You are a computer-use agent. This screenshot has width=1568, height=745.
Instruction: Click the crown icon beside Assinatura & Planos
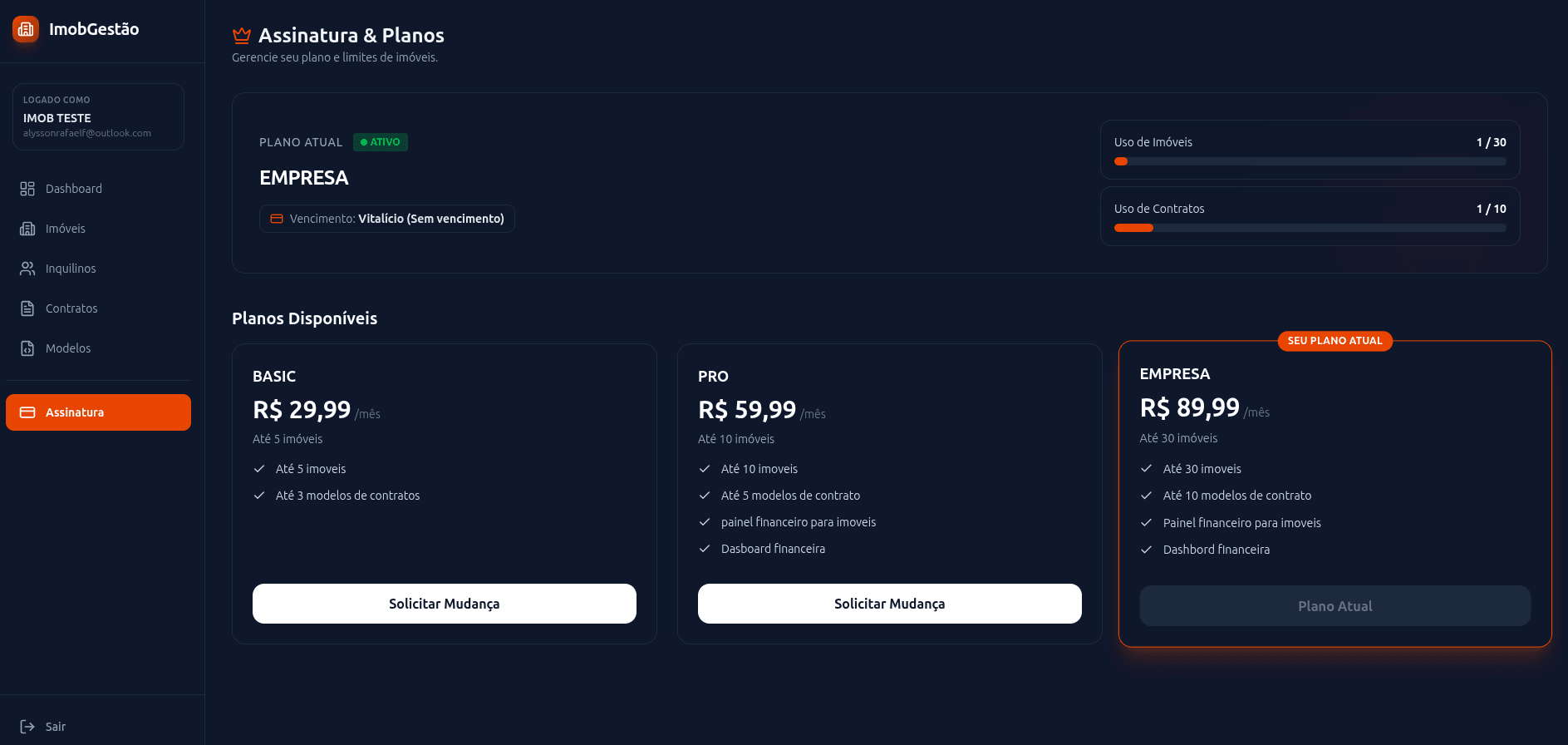point(242,35)
